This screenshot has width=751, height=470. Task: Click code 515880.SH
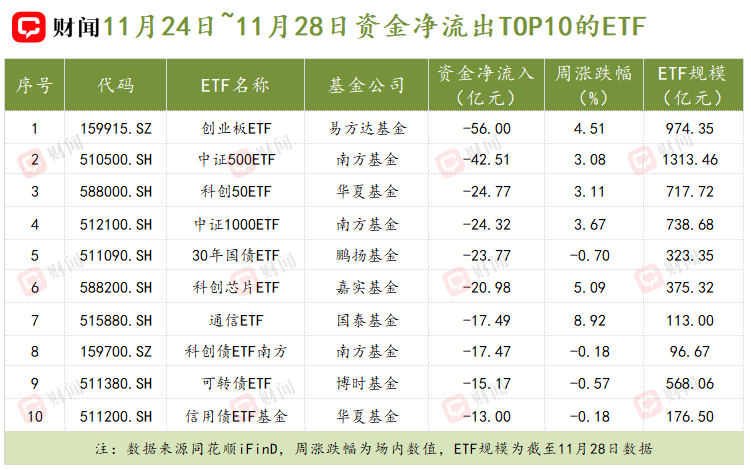click(116, 320)
